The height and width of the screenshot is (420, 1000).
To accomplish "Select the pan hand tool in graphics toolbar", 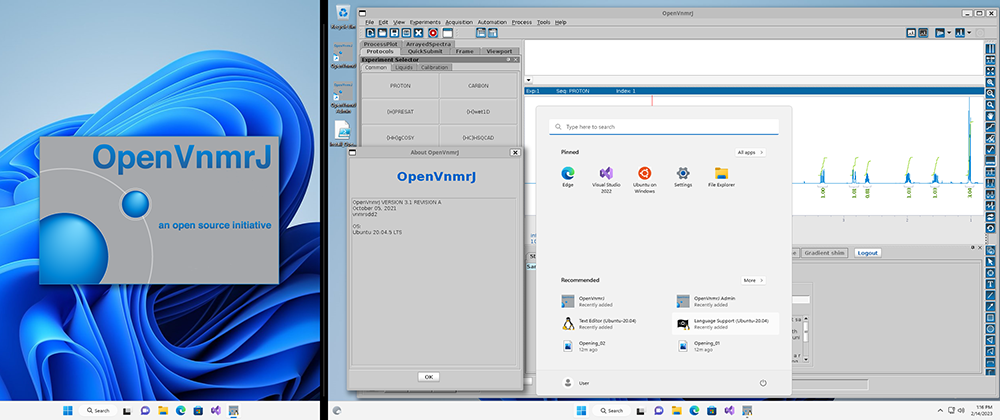I will (990, 115).
